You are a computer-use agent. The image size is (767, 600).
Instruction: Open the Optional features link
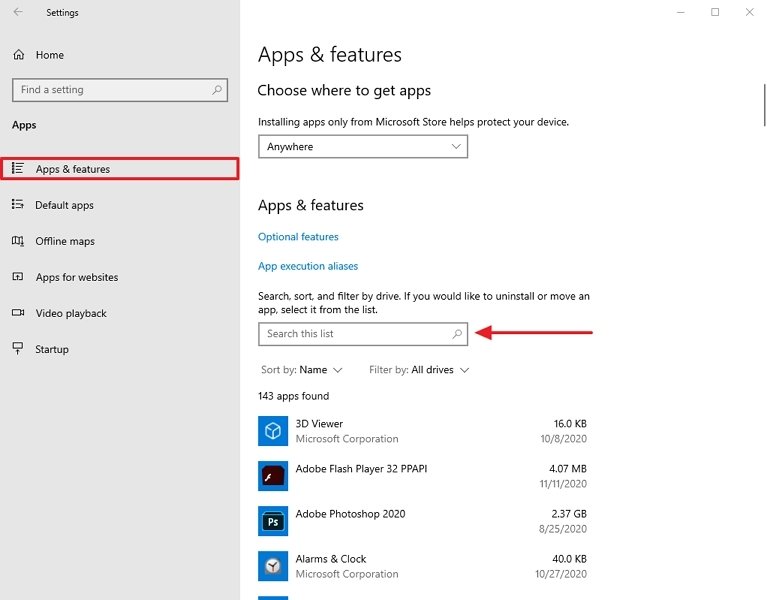pos(298,237)
